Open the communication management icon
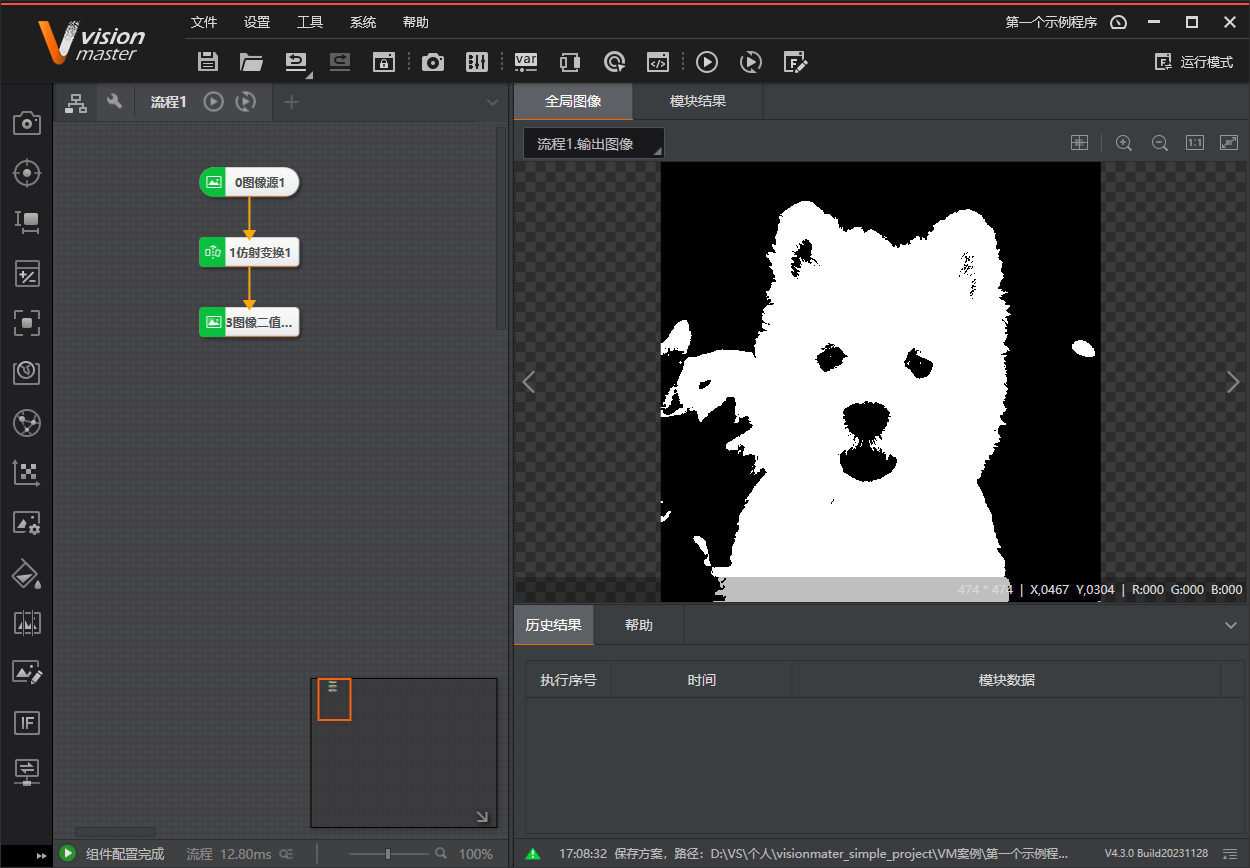1250x868 pixels. (x=570, y=62)
